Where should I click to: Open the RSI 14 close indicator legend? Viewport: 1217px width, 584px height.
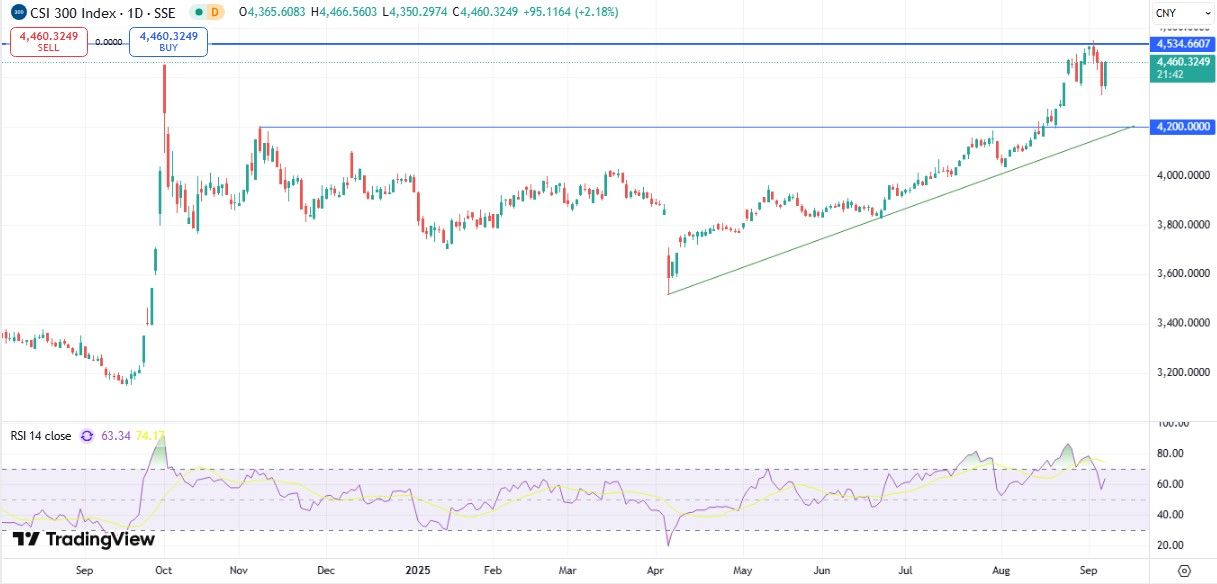[41, 436]
